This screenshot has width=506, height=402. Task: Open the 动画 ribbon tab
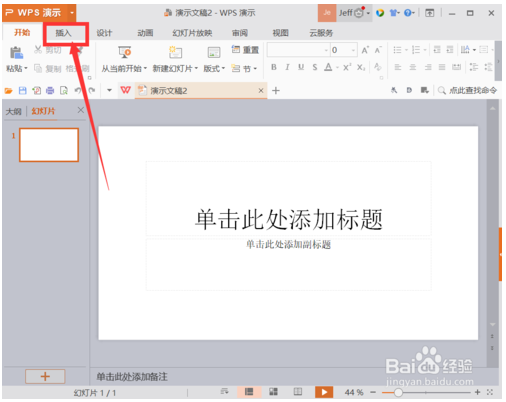click(145, 33)
